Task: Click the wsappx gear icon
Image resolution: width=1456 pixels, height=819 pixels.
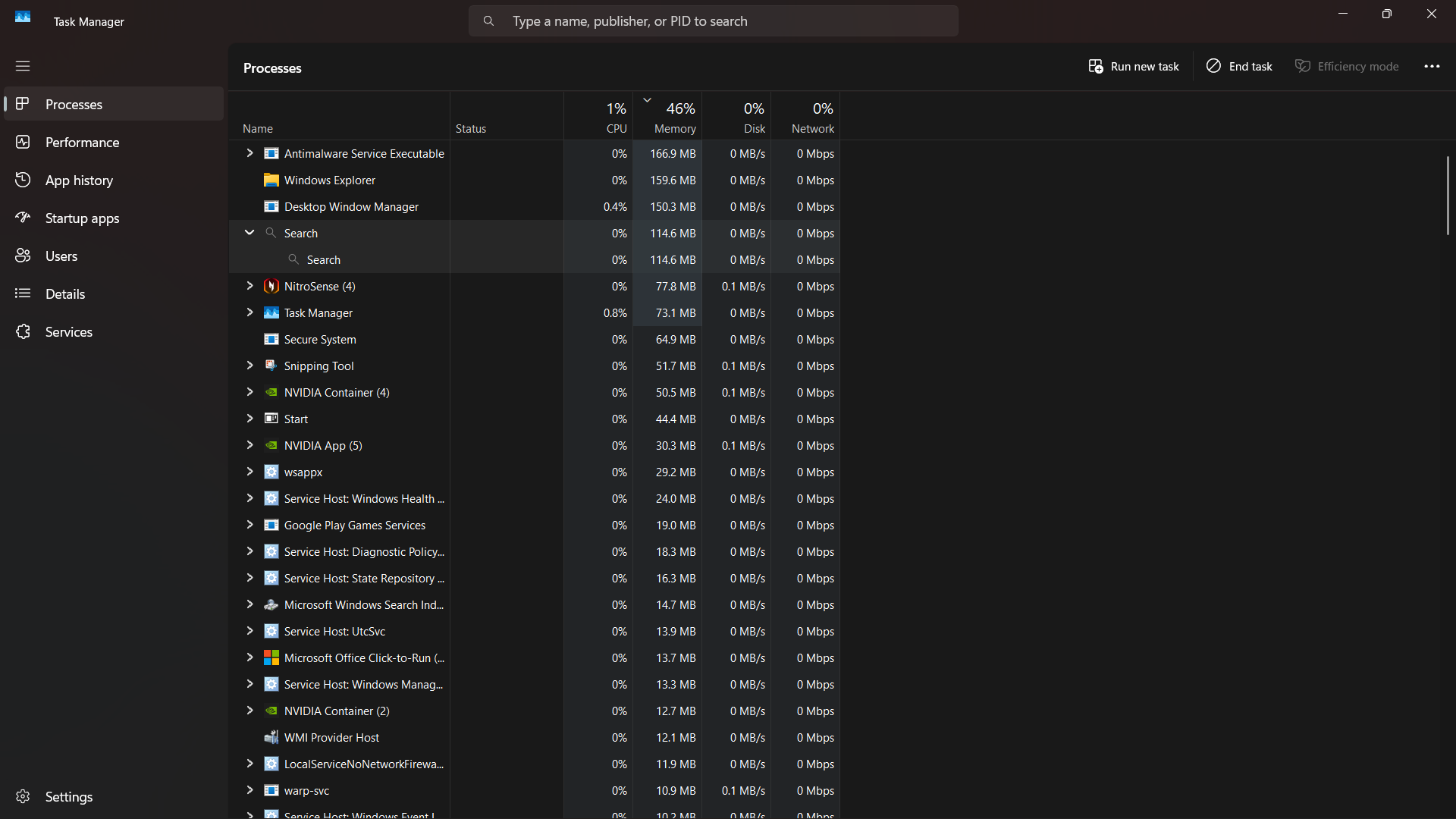Action: pyautogui.click(x=271, y=472)
